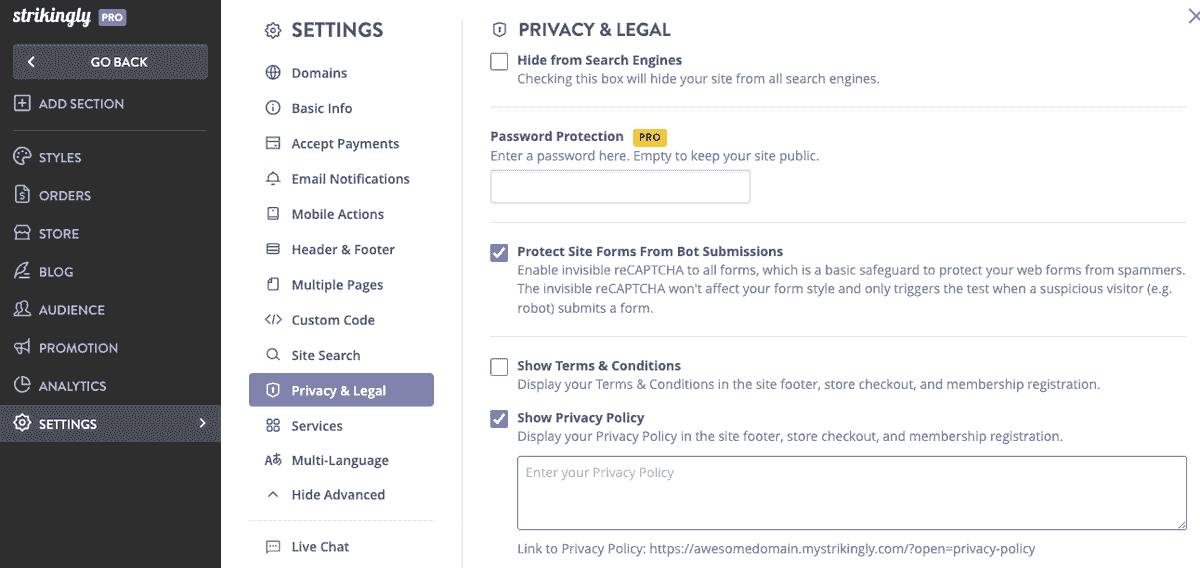Click the Go Back arrow button
The width and height of the screenshot is (1200, 568).
[110, 62]
